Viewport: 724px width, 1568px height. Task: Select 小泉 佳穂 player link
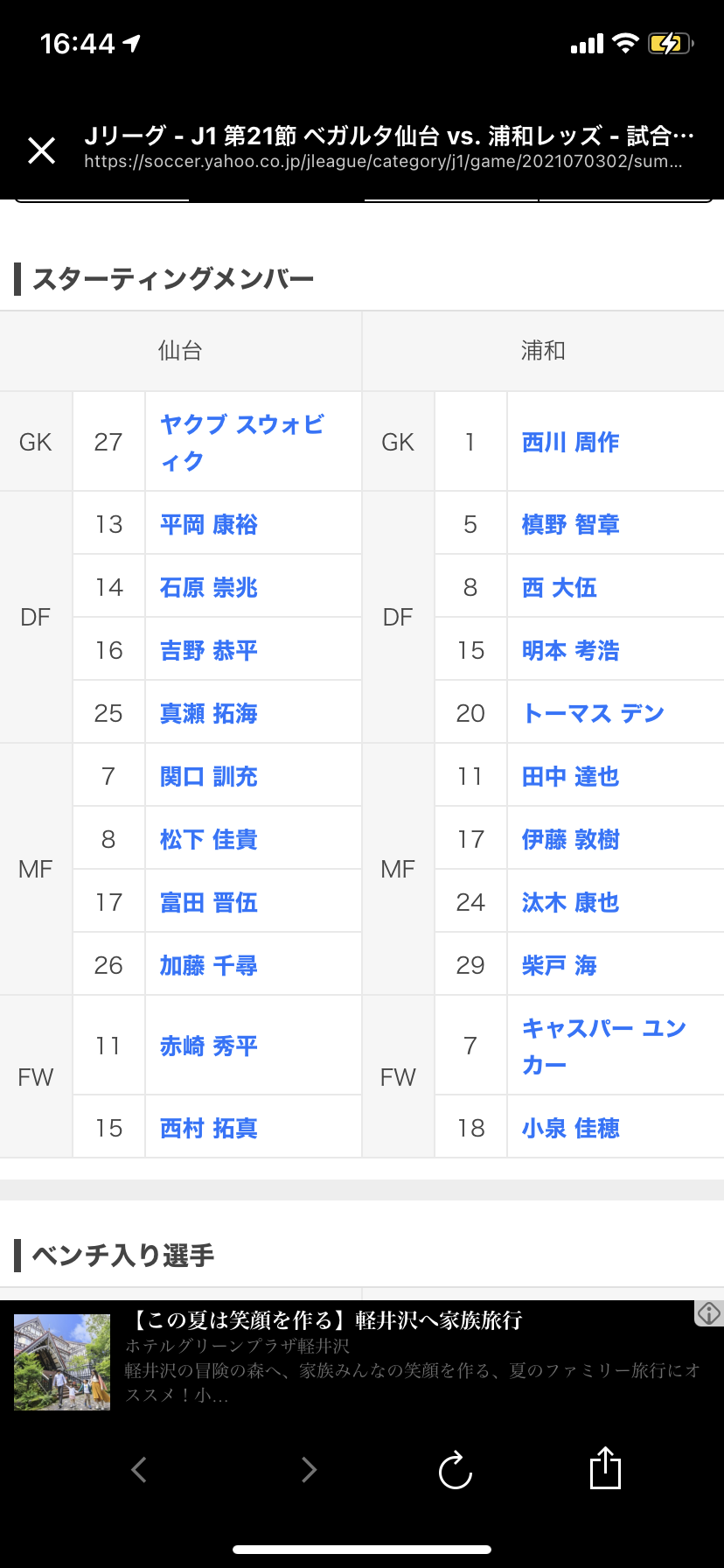click(x=570, y=1129)
